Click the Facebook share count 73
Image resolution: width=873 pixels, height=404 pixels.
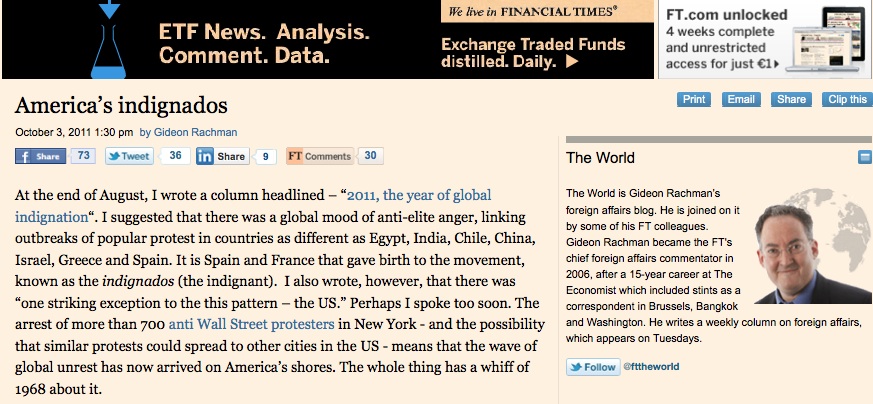click(83, 156)
